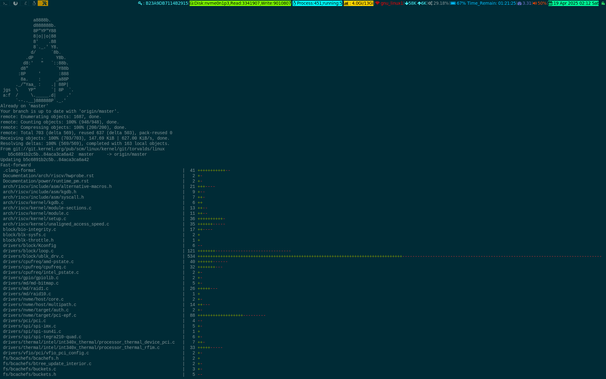Click fs/bcachefs/bcachefs.h file name
This screenshot has height=379, width=606.
pos(31,358)
